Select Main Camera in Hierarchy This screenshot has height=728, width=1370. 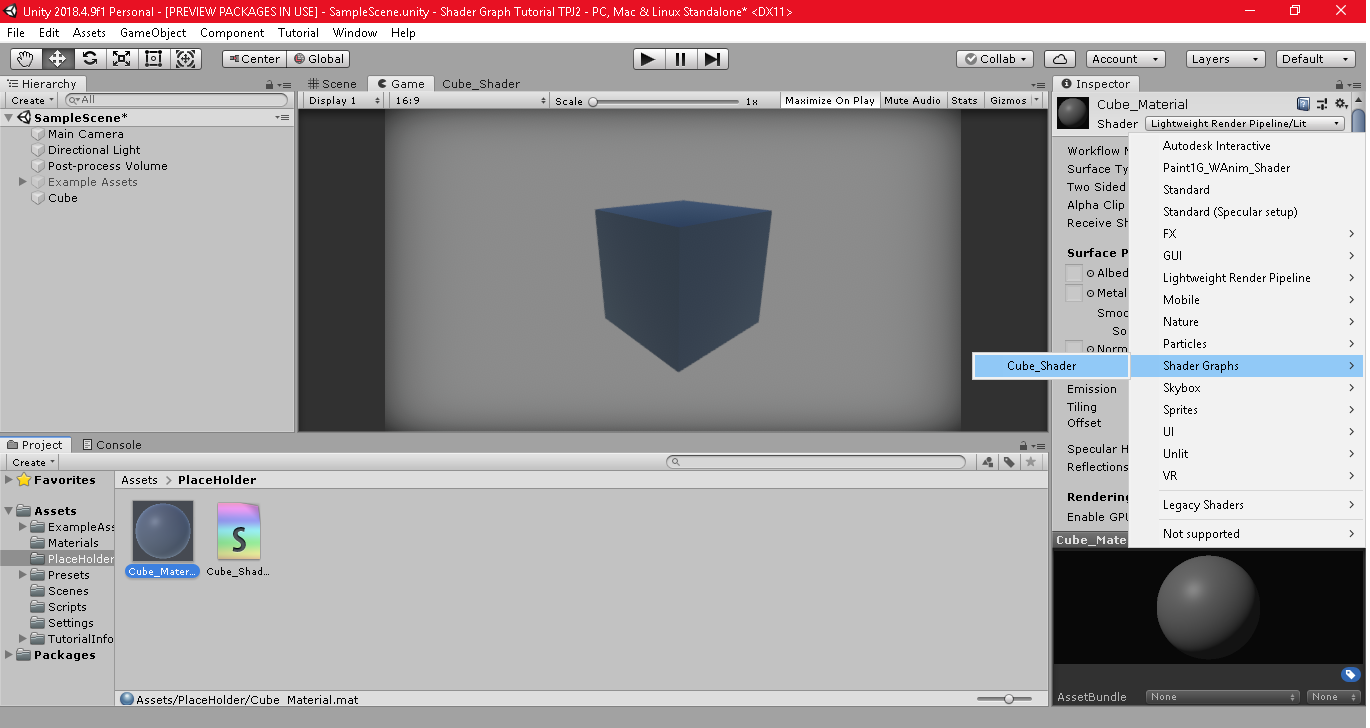tap(86, 134)
